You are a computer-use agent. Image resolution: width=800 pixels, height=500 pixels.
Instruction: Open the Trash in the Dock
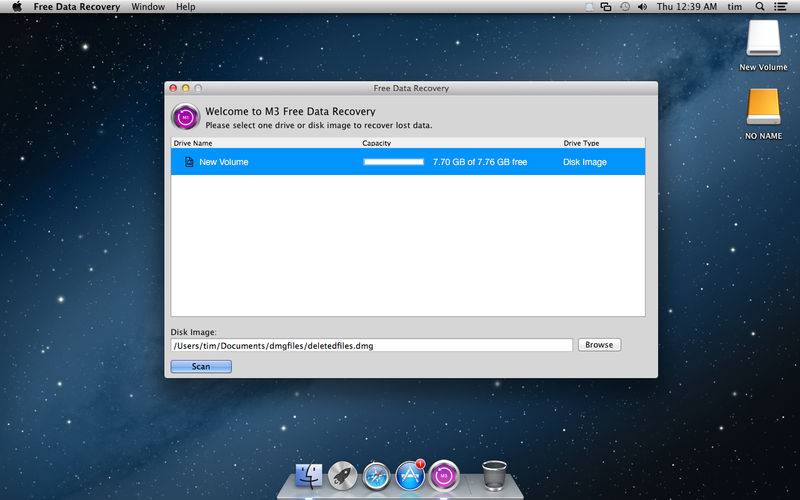coord(494,476)
